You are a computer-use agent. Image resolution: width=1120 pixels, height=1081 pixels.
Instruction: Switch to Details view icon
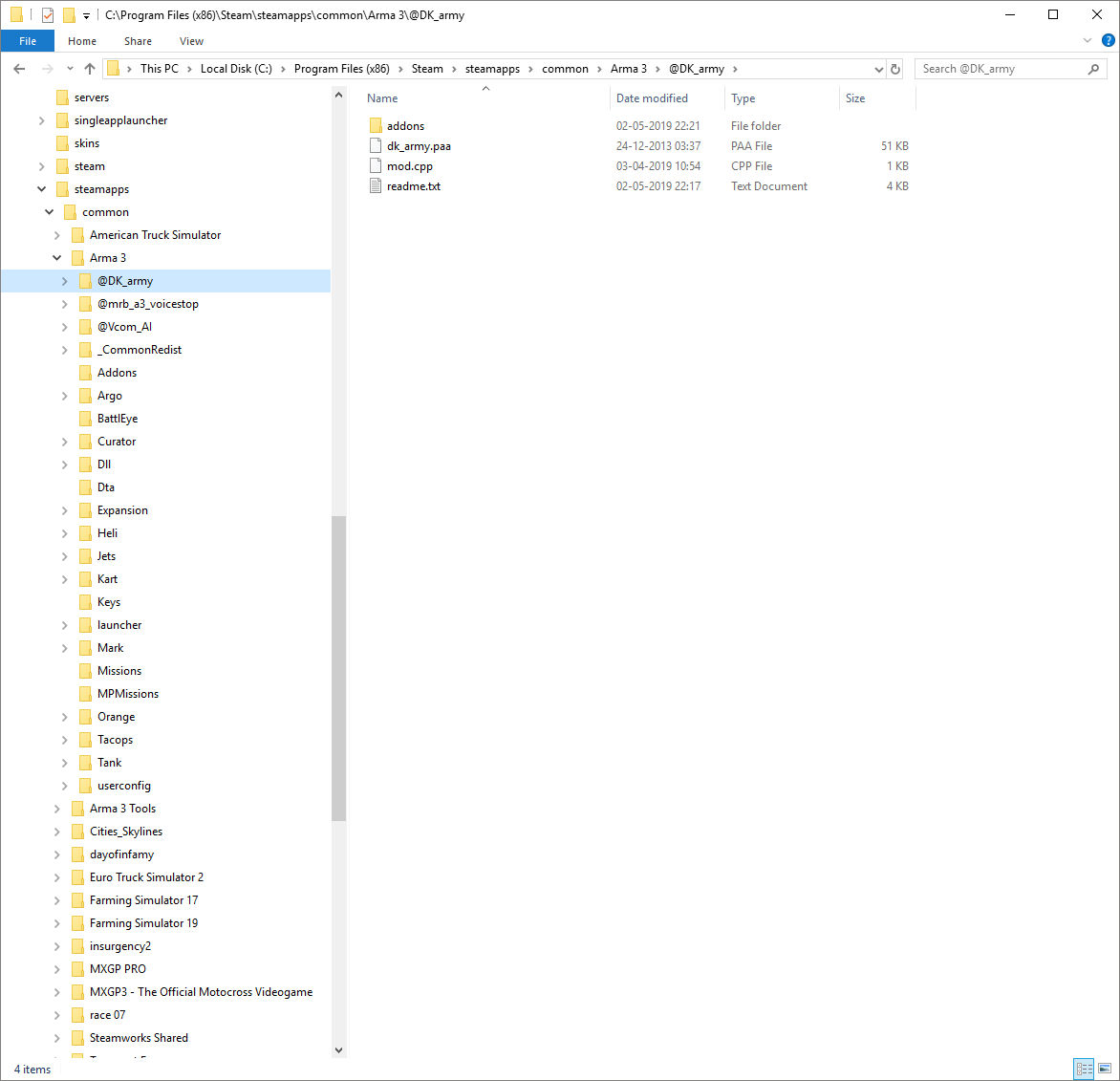pos(1084,1069)
